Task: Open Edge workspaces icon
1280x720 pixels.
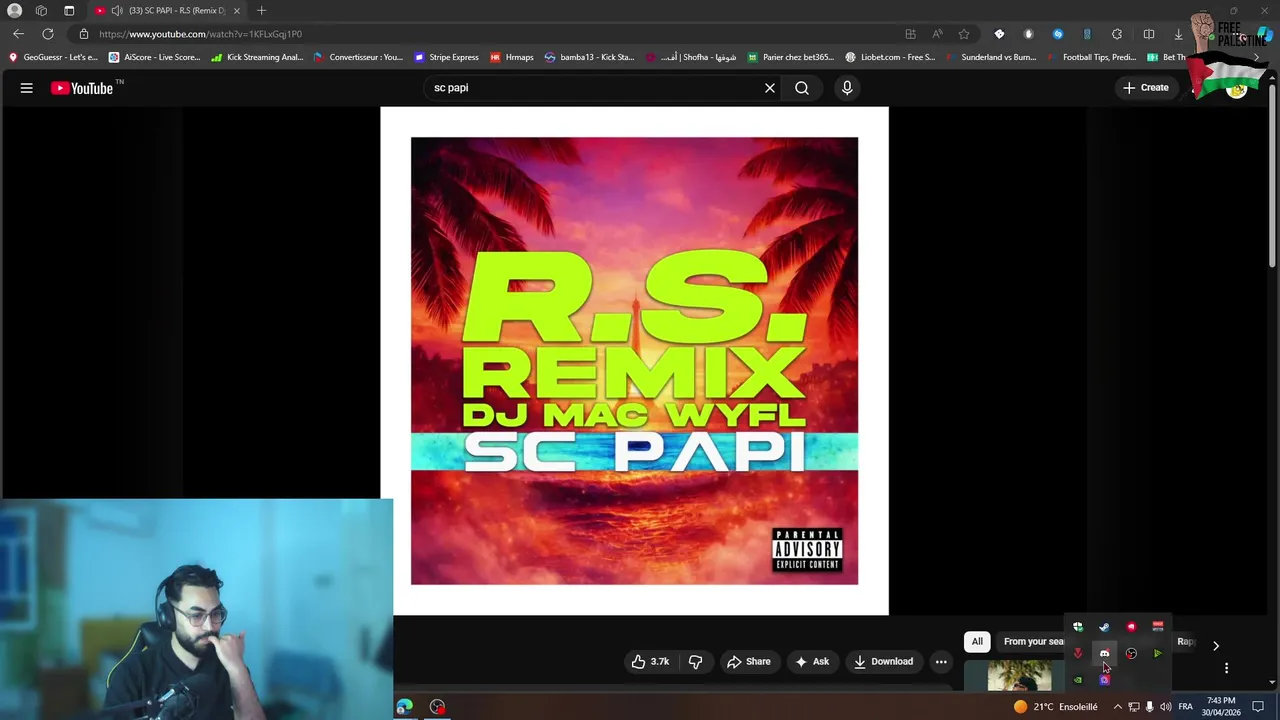Action: 41,11
